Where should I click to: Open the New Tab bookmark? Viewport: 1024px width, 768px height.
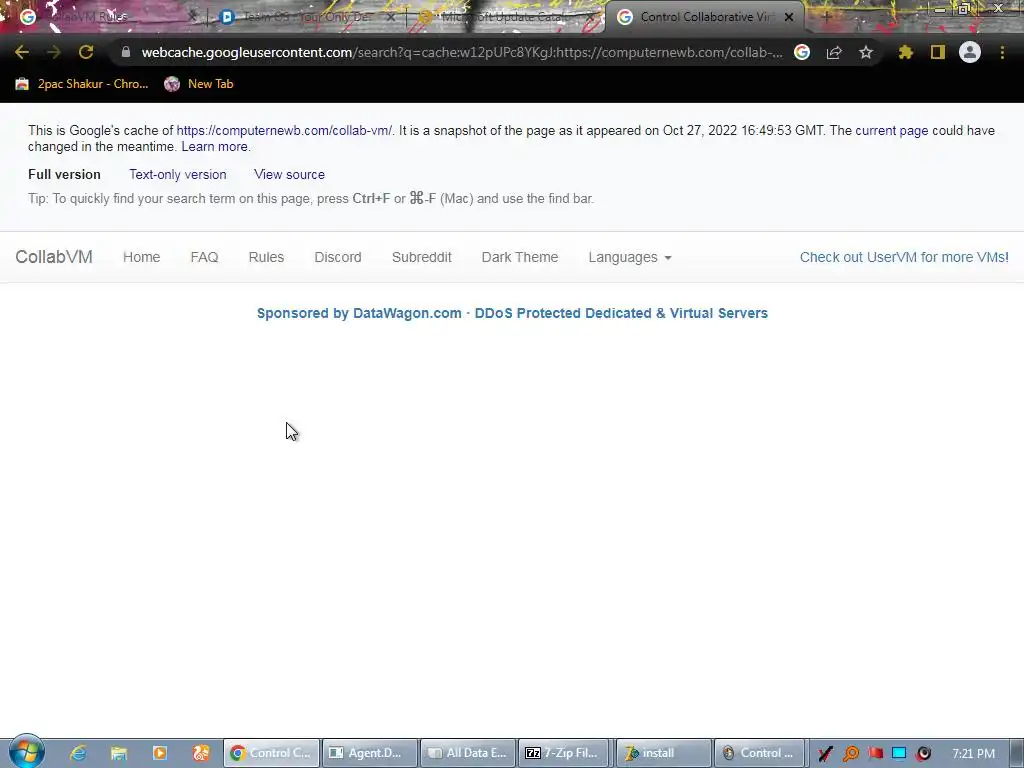coord(199,84)
